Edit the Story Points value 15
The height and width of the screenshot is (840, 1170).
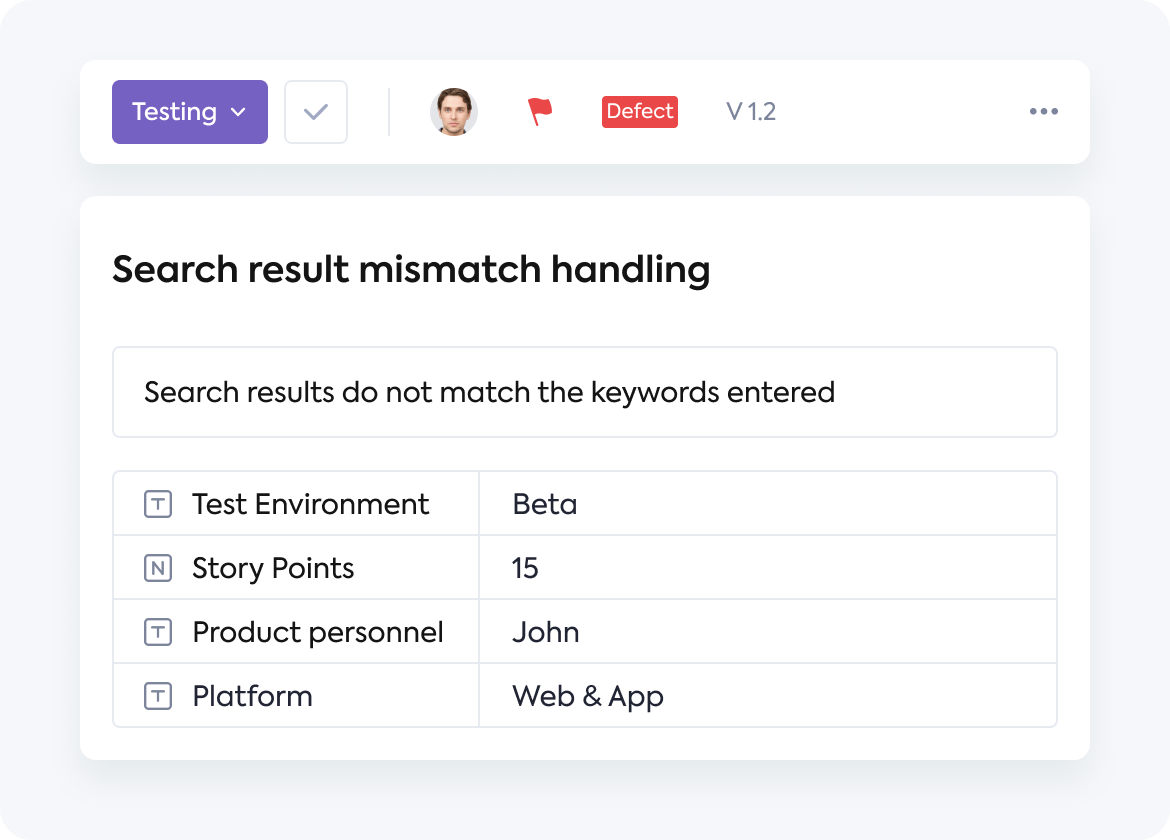tap(768, 568)
